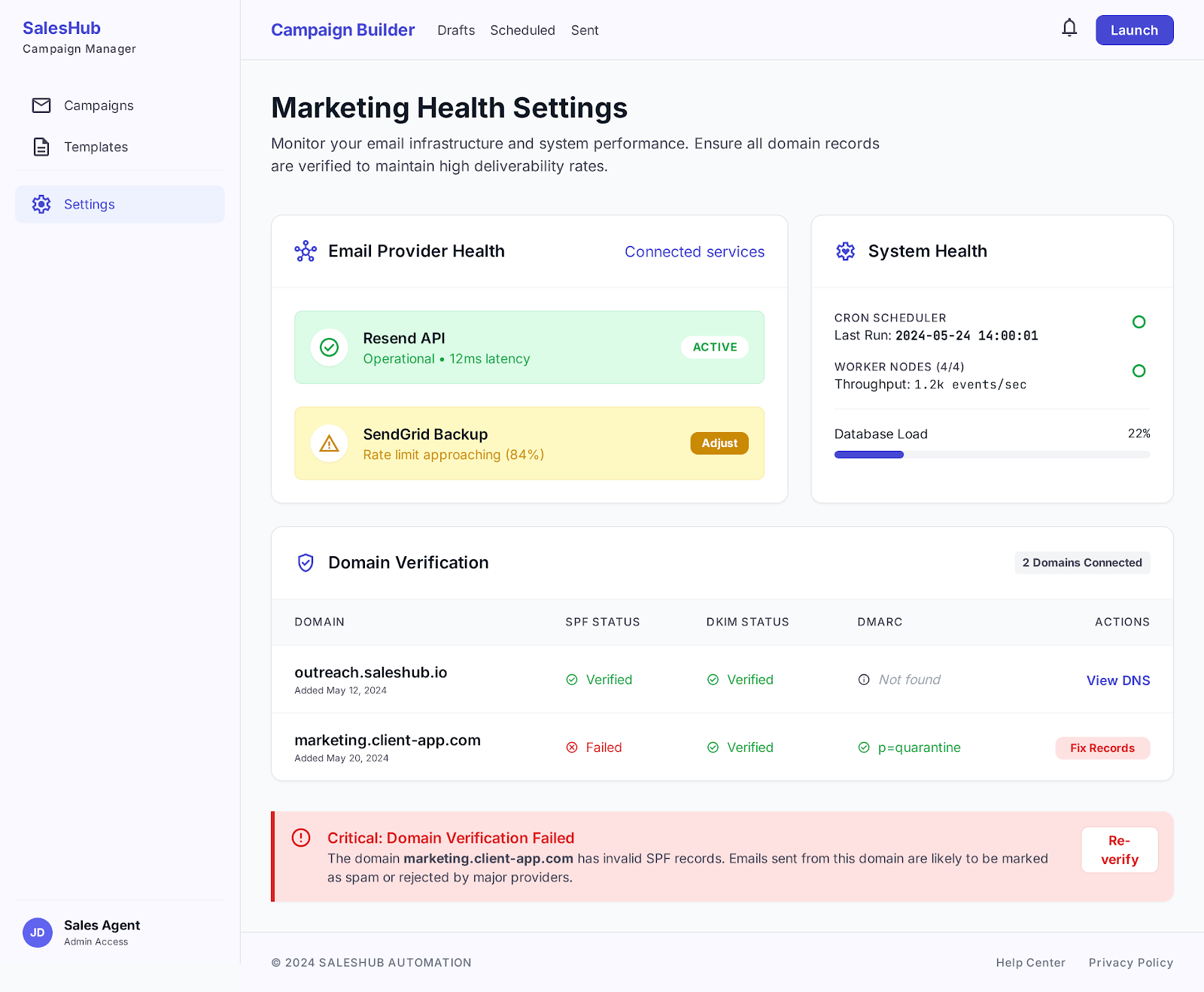Viewport: 1204px width, 992px height.
Task: Open the Drafts tab
Action: point(456,30)
